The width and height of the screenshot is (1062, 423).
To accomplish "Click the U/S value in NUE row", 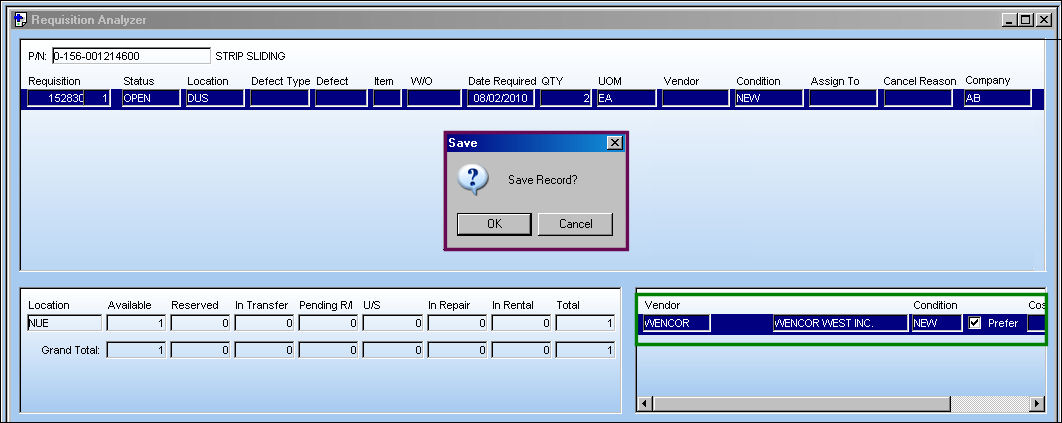I will [393, 324].
